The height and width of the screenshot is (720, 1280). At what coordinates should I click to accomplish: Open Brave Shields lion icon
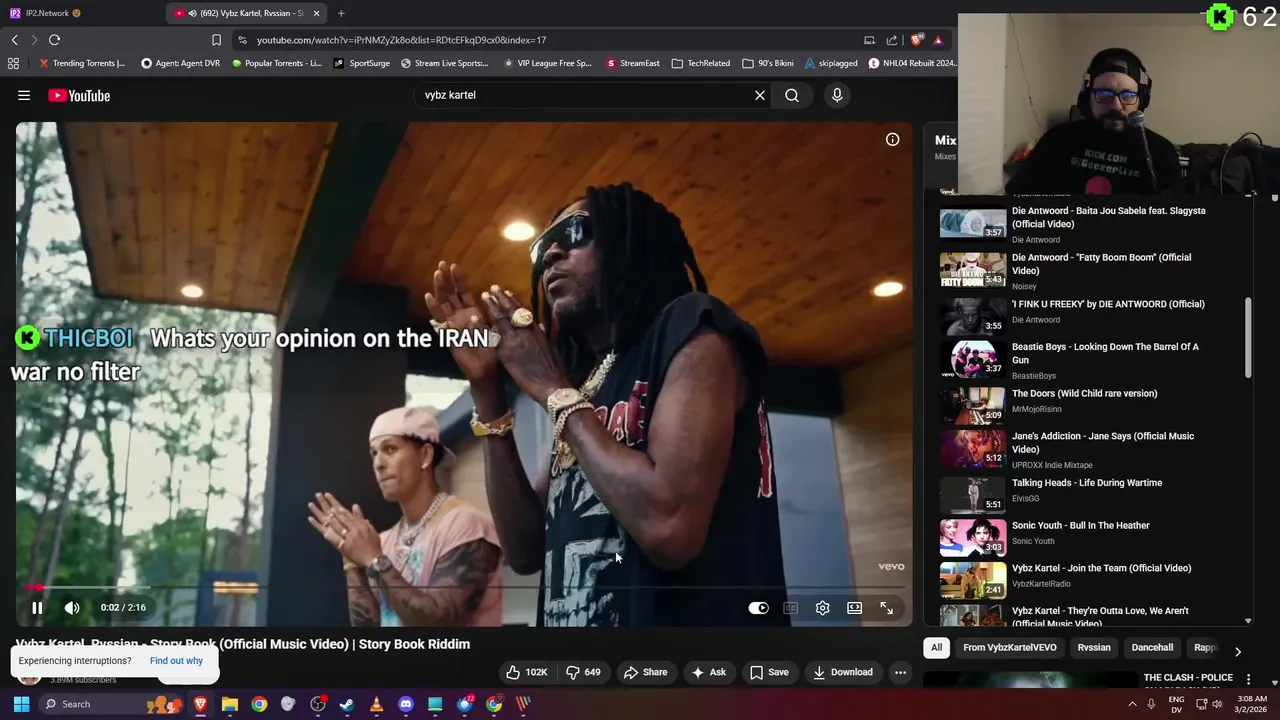tap(917, 40)
